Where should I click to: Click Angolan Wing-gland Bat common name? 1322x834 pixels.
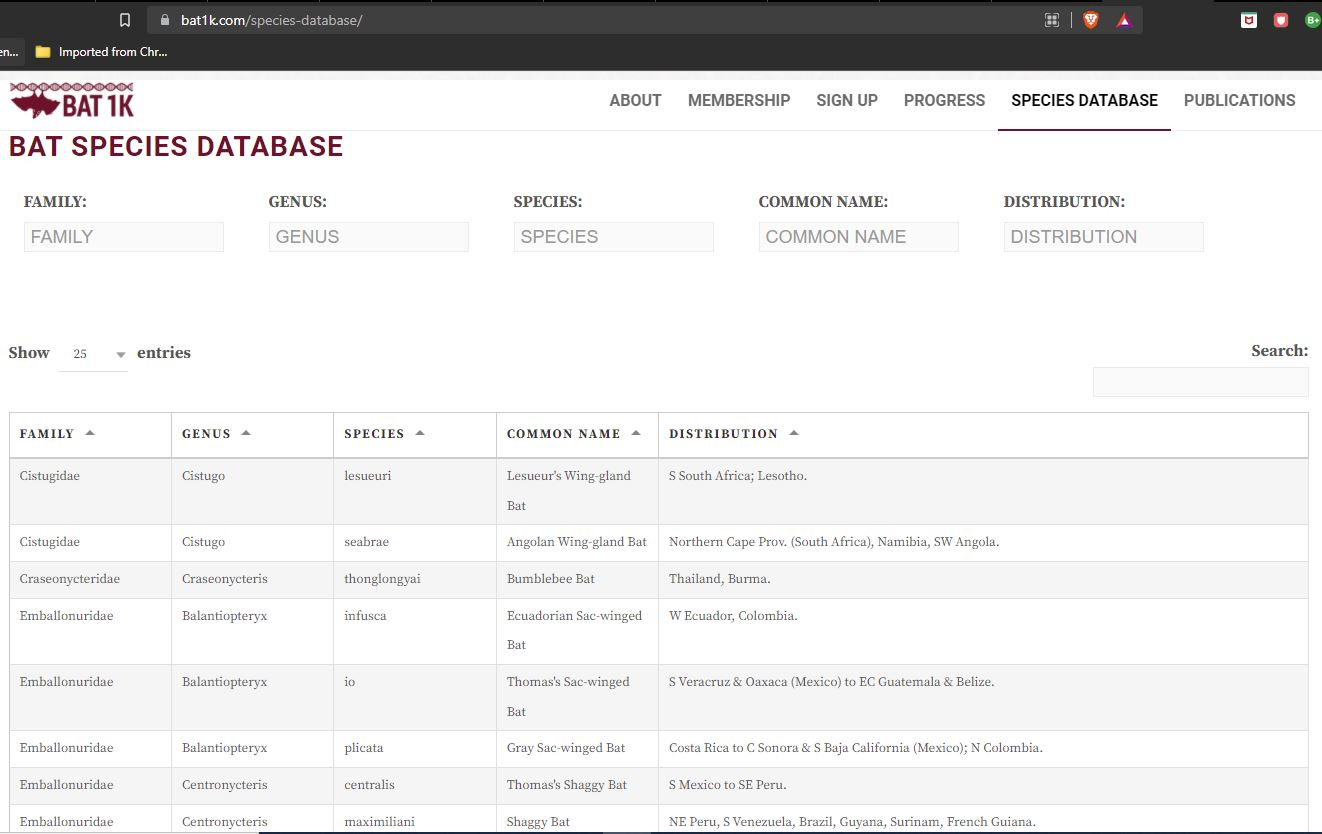577,542
